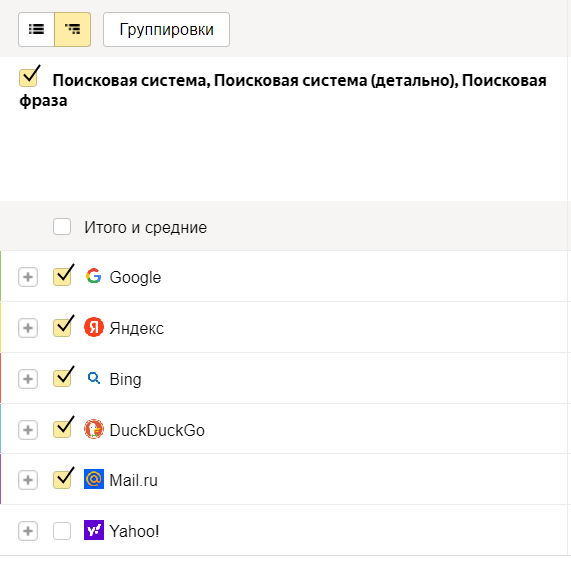The image size is (571, 564).
Task: Open the Группировки button
Action: 166,29
